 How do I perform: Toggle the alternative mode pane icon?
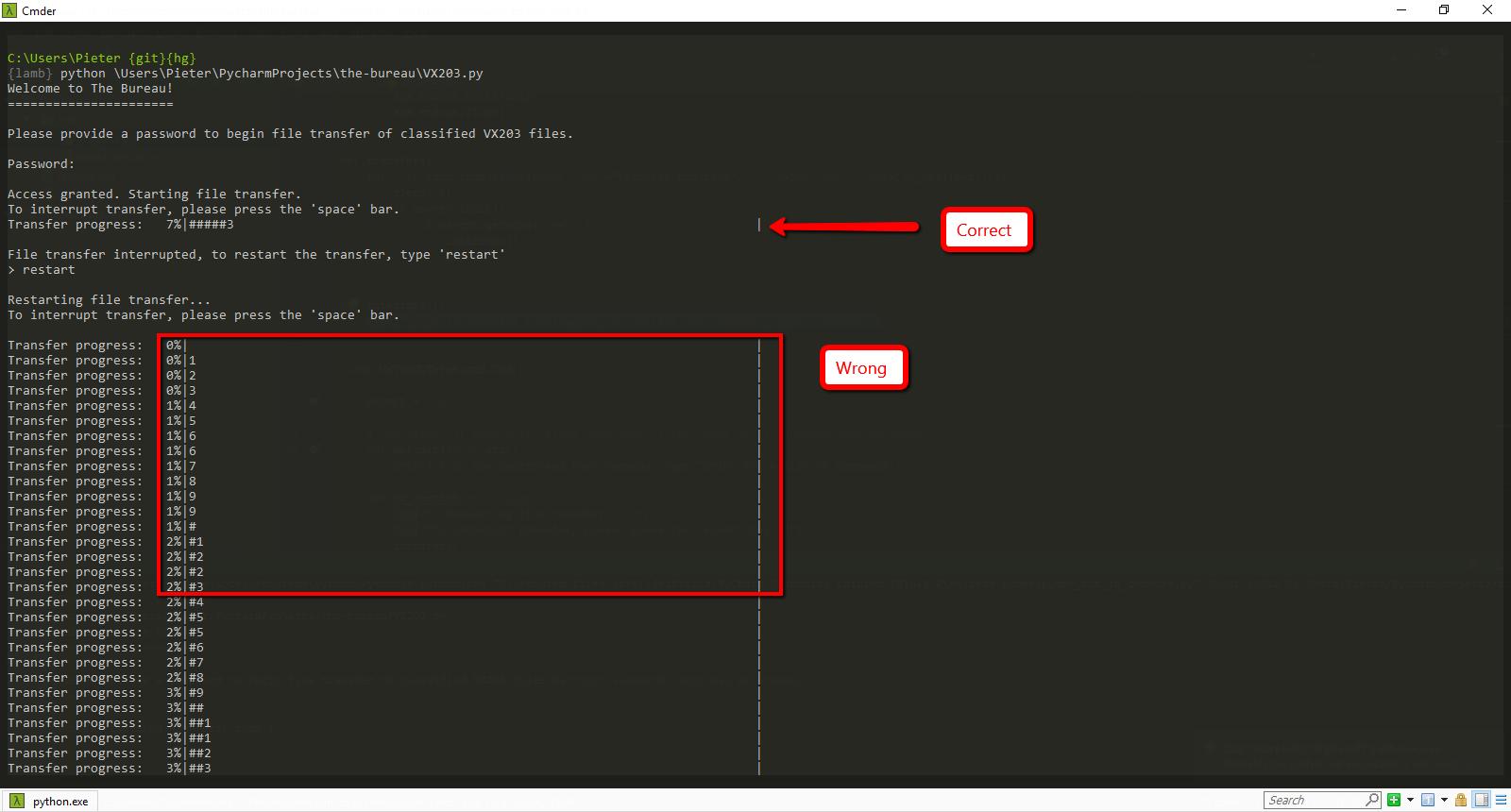1482,801
